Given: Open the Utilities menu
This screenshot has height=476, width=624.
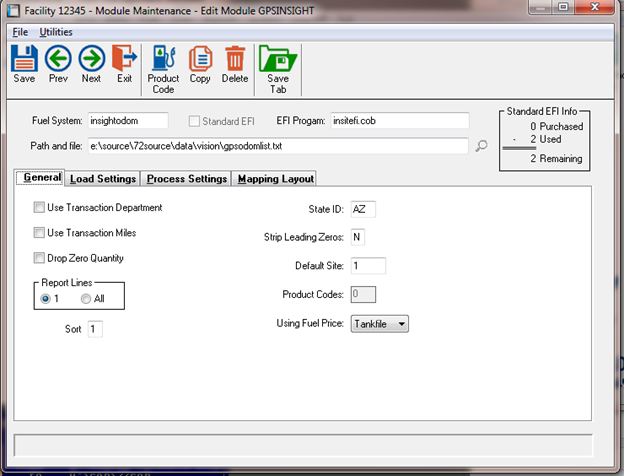Looking at the screenshot, I should tap(56, 32).
